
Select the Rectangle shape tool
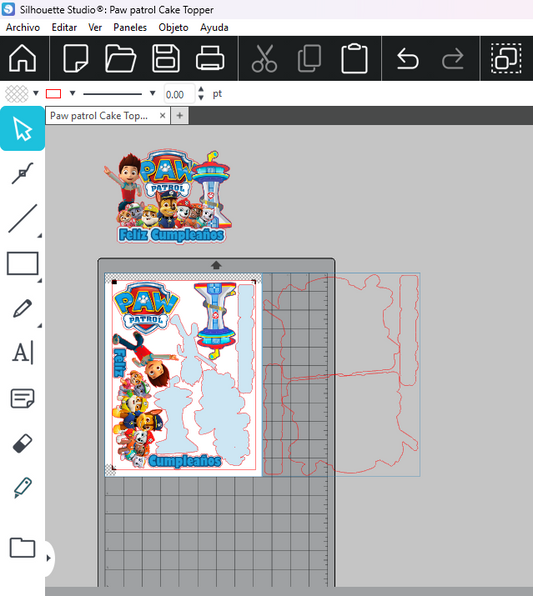(x=22, y=263)
